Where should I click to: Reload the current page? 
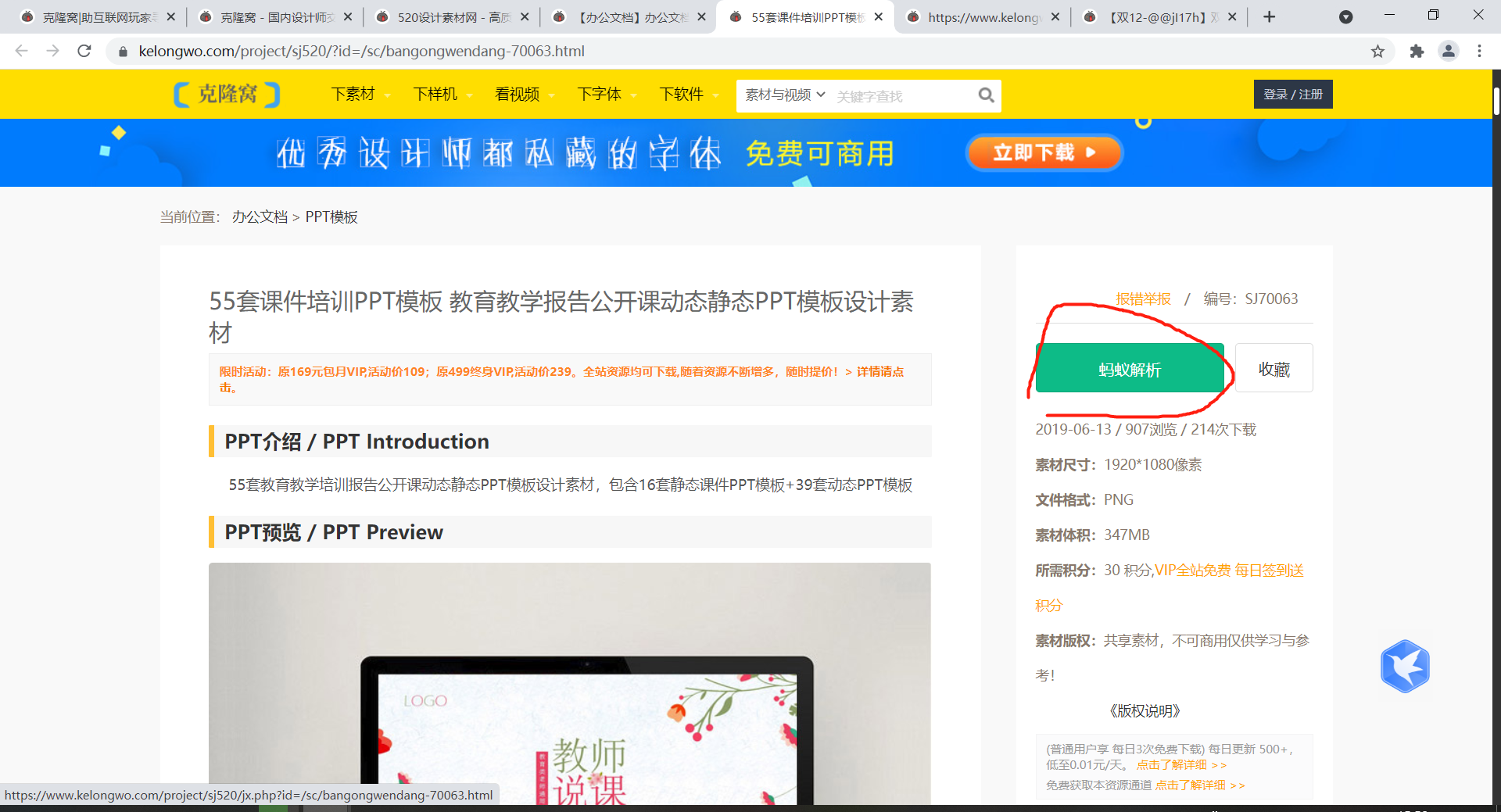[84, 51]
